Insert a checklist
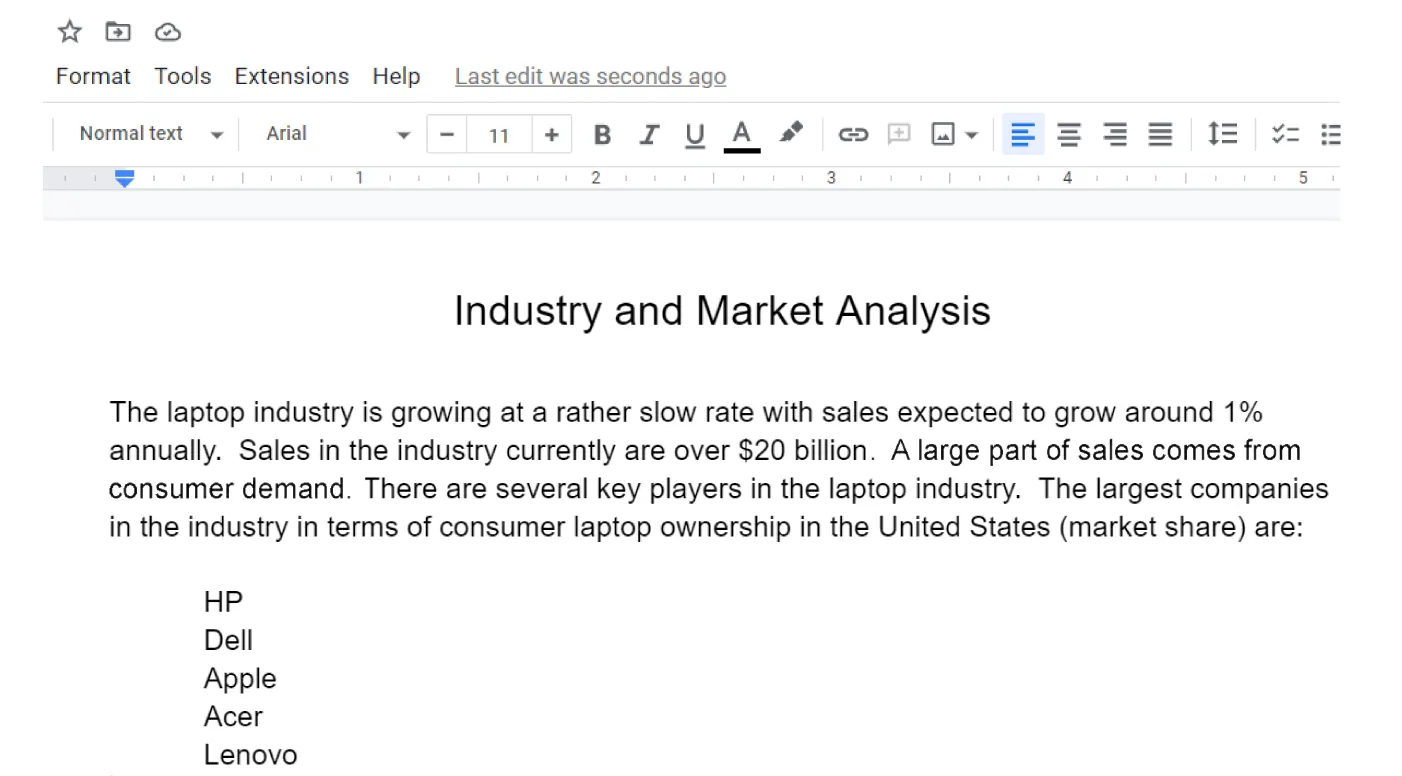The height and width of the screenshot is (776, 1402). click(1285, 133)
